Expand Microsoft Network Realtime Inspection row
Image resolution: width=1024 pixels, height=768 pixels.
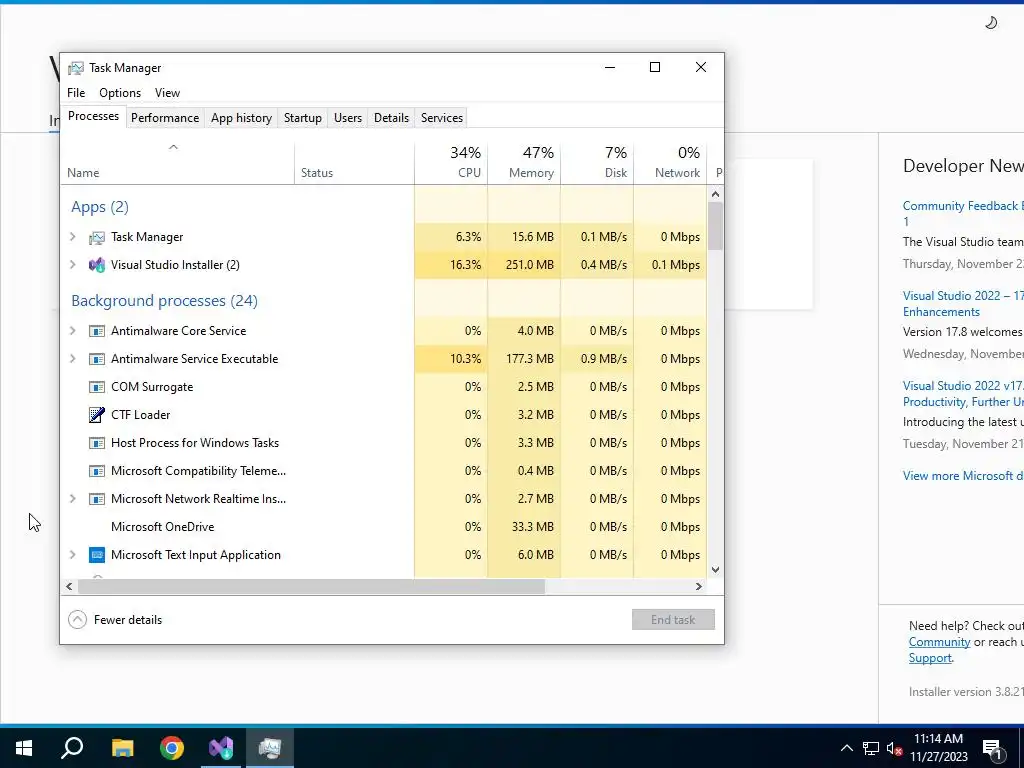(72, 499)
